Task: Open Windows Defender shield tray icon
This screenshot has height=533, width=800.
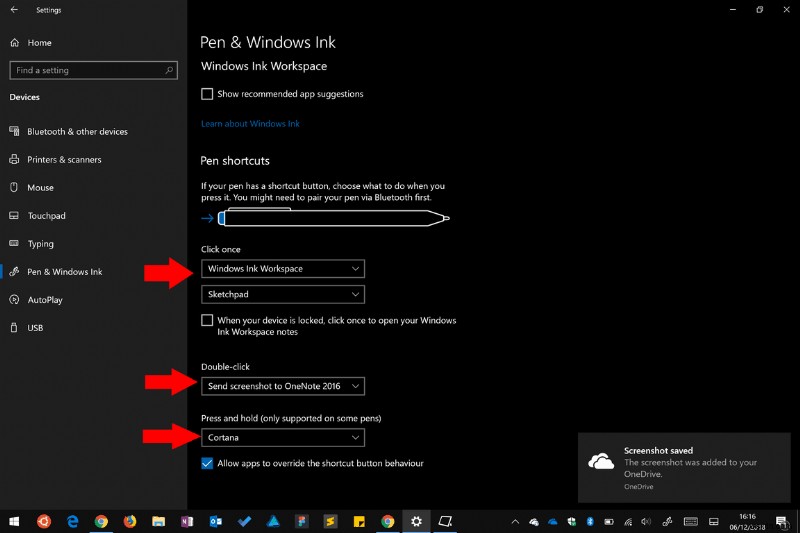Action: coord(571,521)
